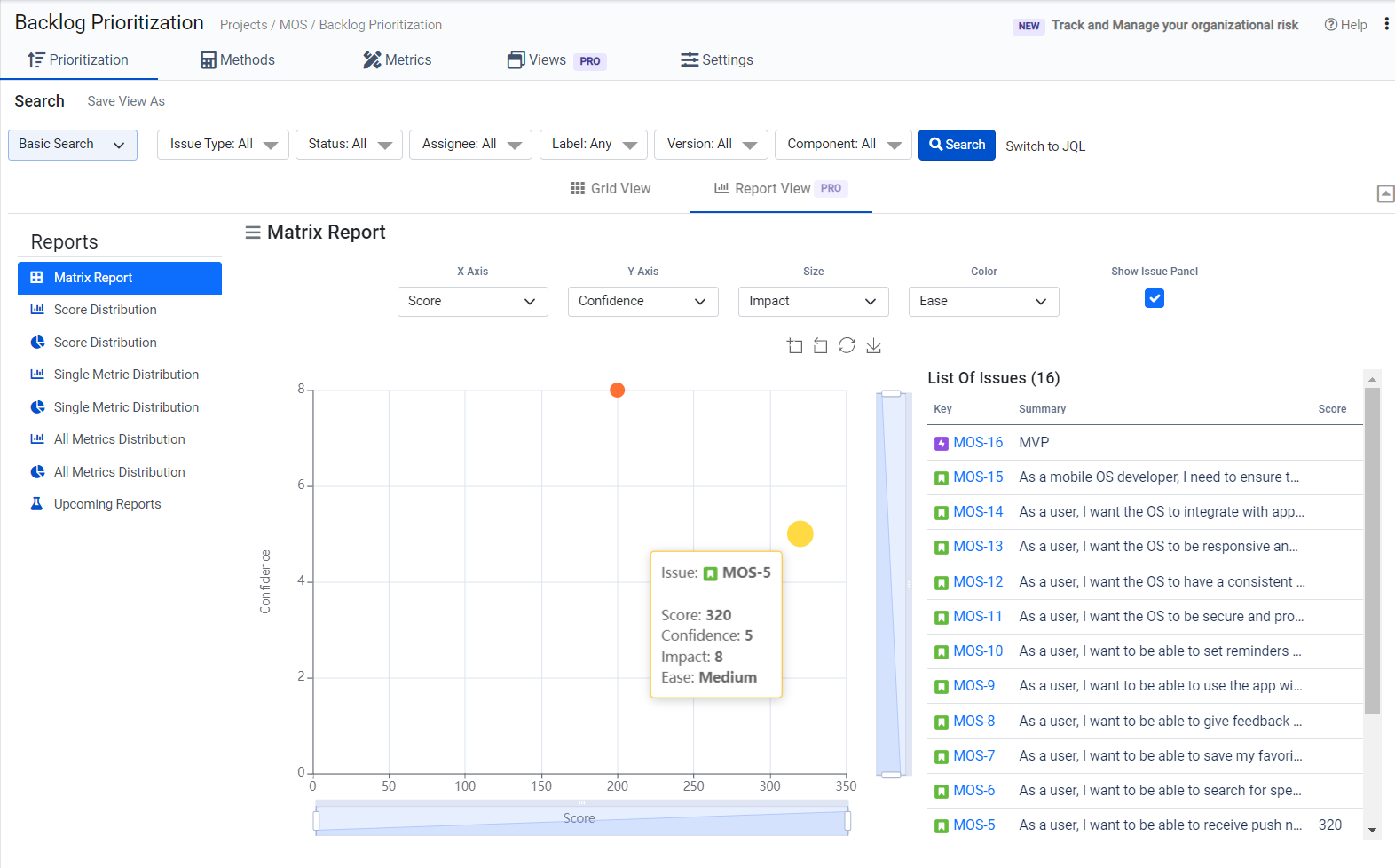The height and width of the screenshot is (868, 1395).
Task: Open Upcoming Reports flask item
Action: click(x=106, y=504)
